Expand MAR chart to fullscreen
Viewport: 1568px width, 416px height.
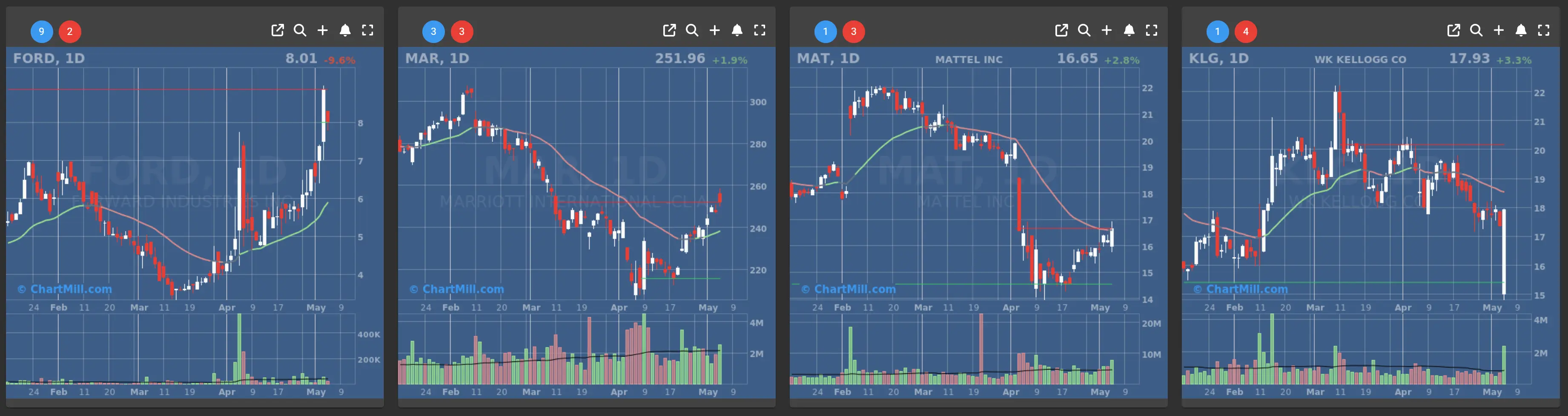tap(760, 30)
